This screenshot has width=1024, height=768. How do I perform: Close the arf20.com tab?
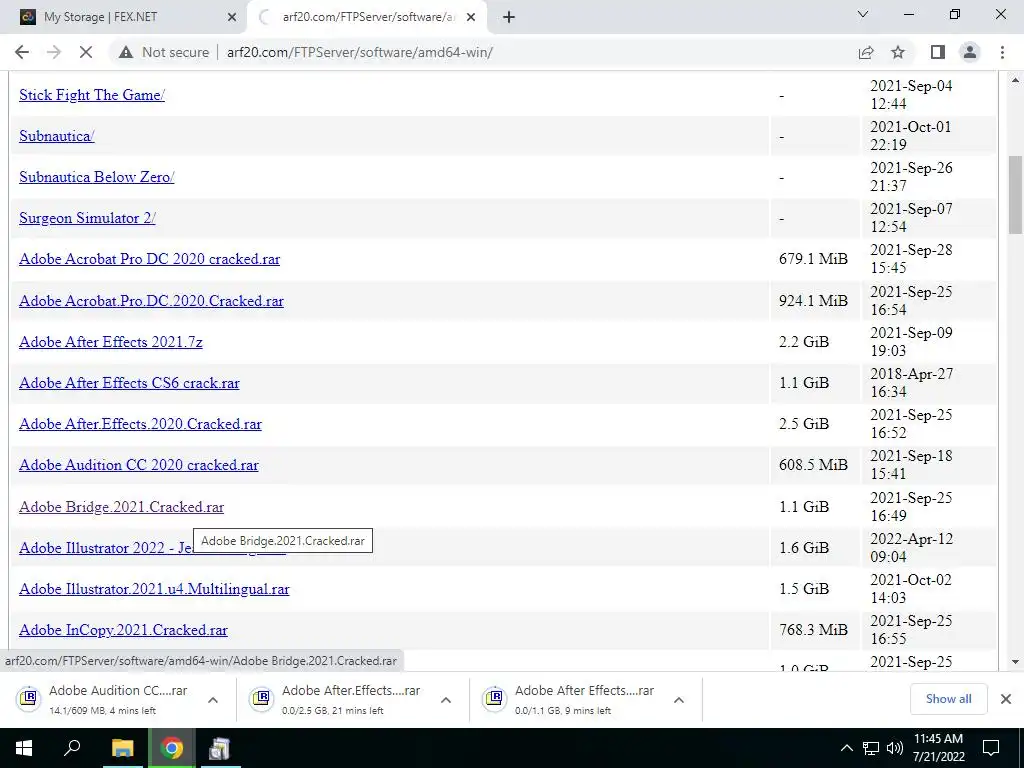471,17
